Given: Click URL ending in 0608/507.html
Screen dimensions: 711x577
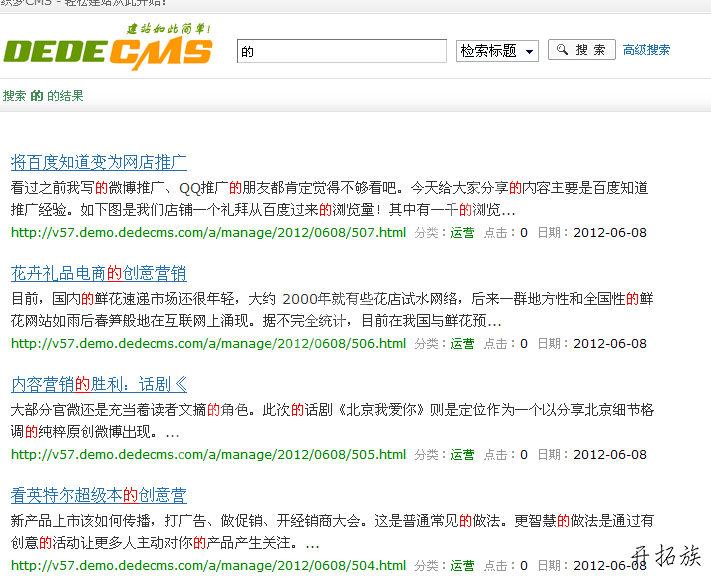Looking at the screenshot, I should [209, 233].
